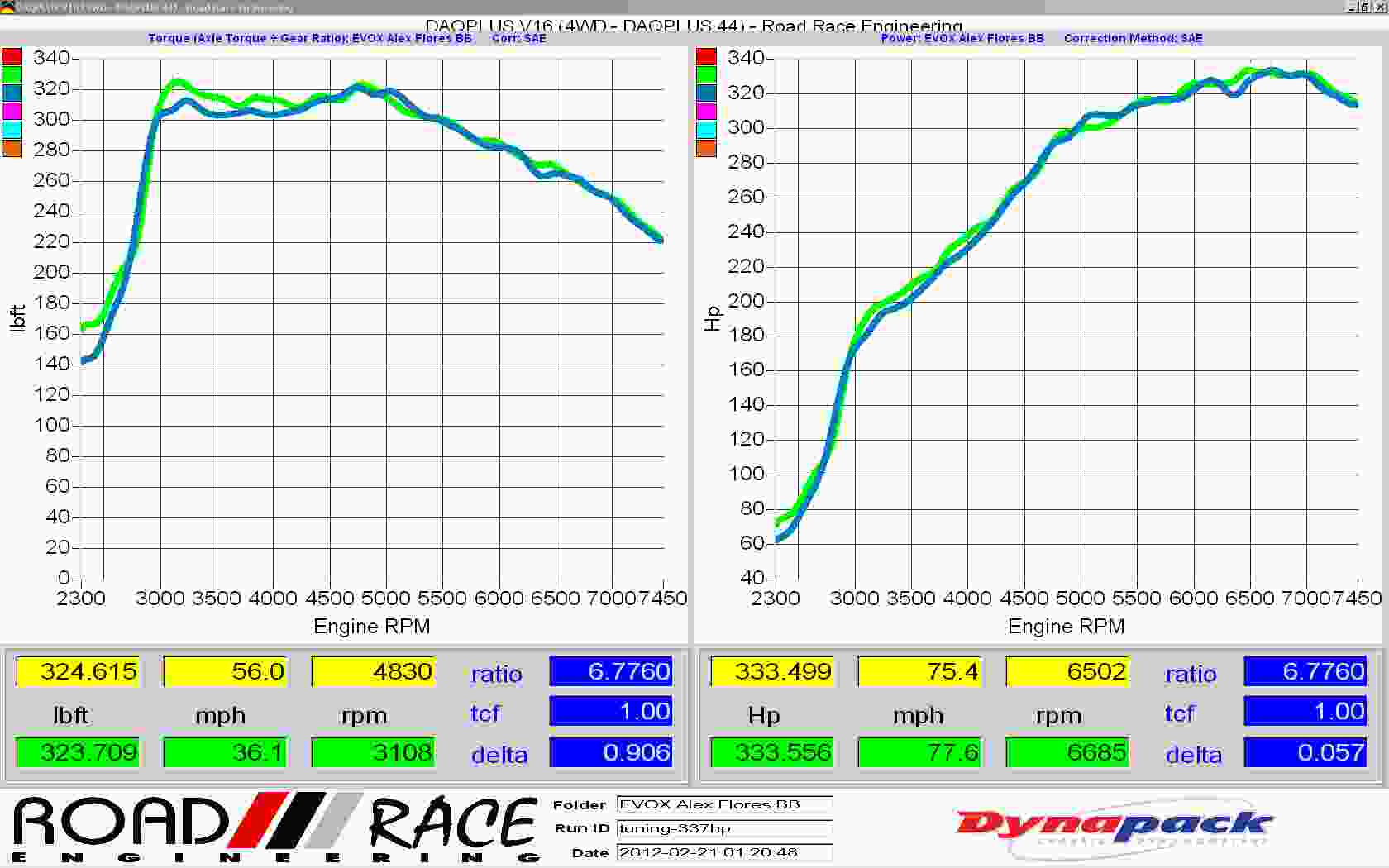This screenshot has height=868, width=1389.
Task: Click the power panel delta value 0.057
Action: click(x=1305, y=752)
